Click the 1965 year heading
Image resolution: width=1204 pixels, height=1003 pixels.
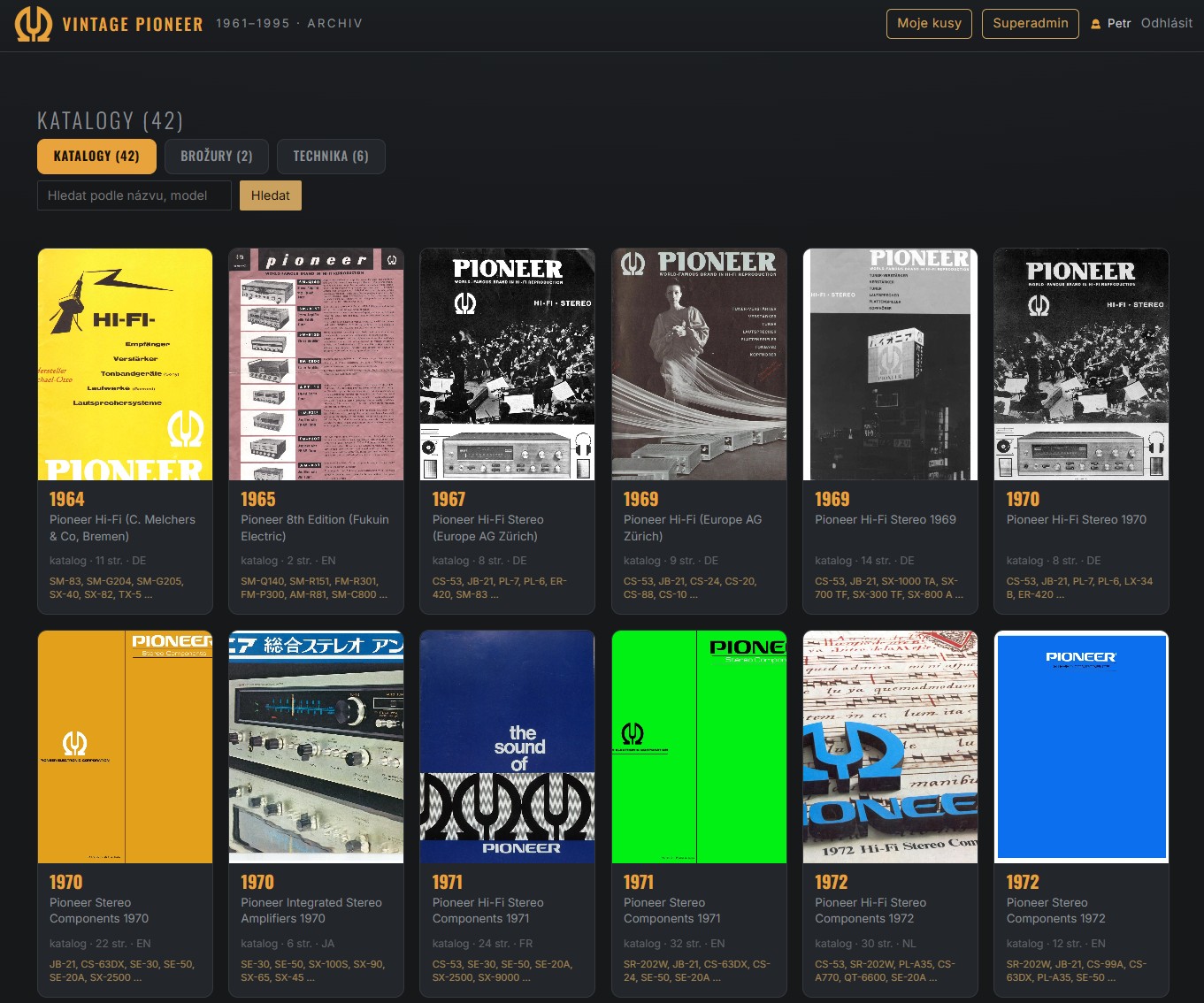pos(258,499)
